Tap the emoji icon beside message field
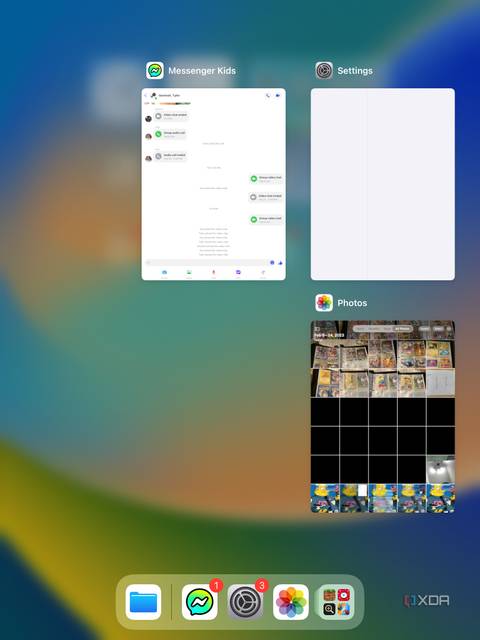Image resolution: width=480 pixels, height=640 pixels. 272,262
